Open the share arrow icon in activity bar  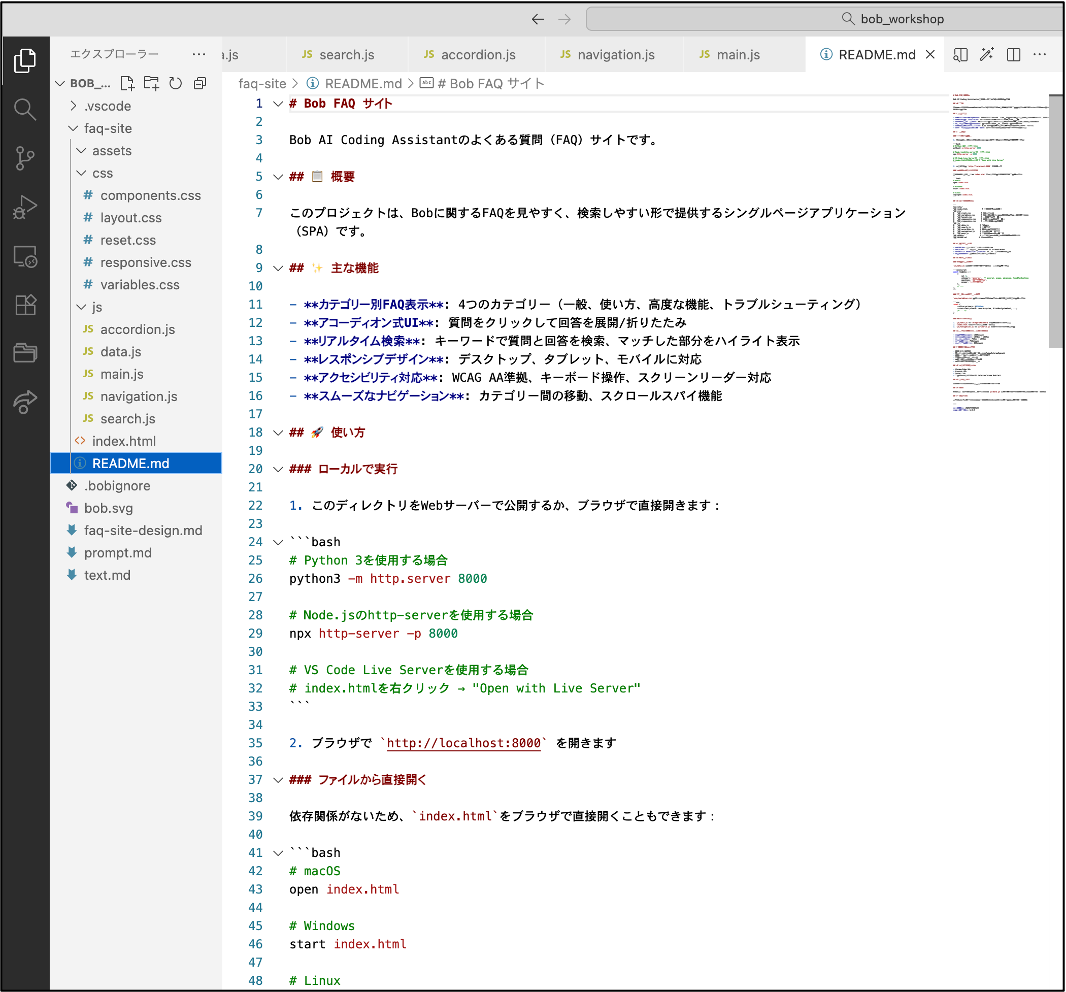(x=25, y=401)
